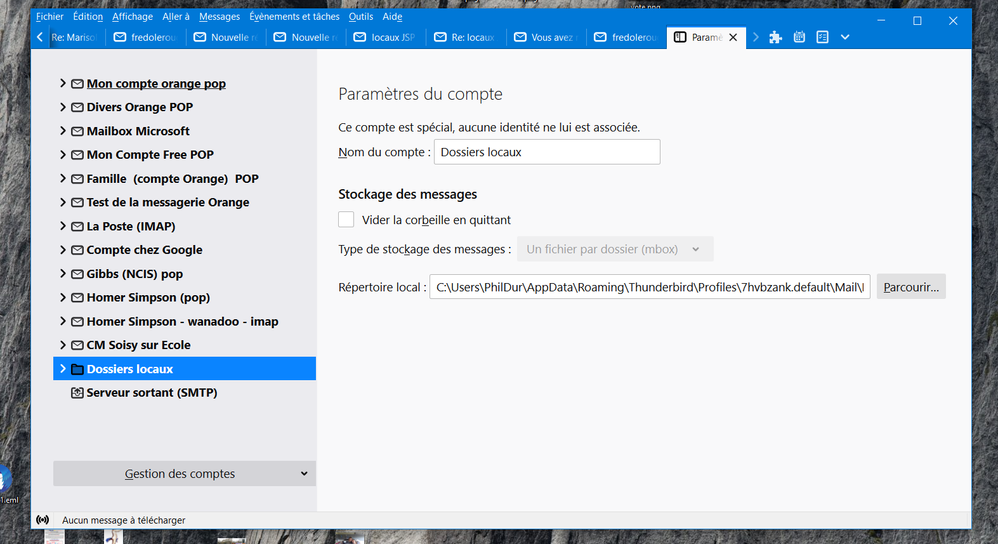Click the Serveur sortant (SMTP) icon
The width and height of the screenshot is (998, 544).
77,393
